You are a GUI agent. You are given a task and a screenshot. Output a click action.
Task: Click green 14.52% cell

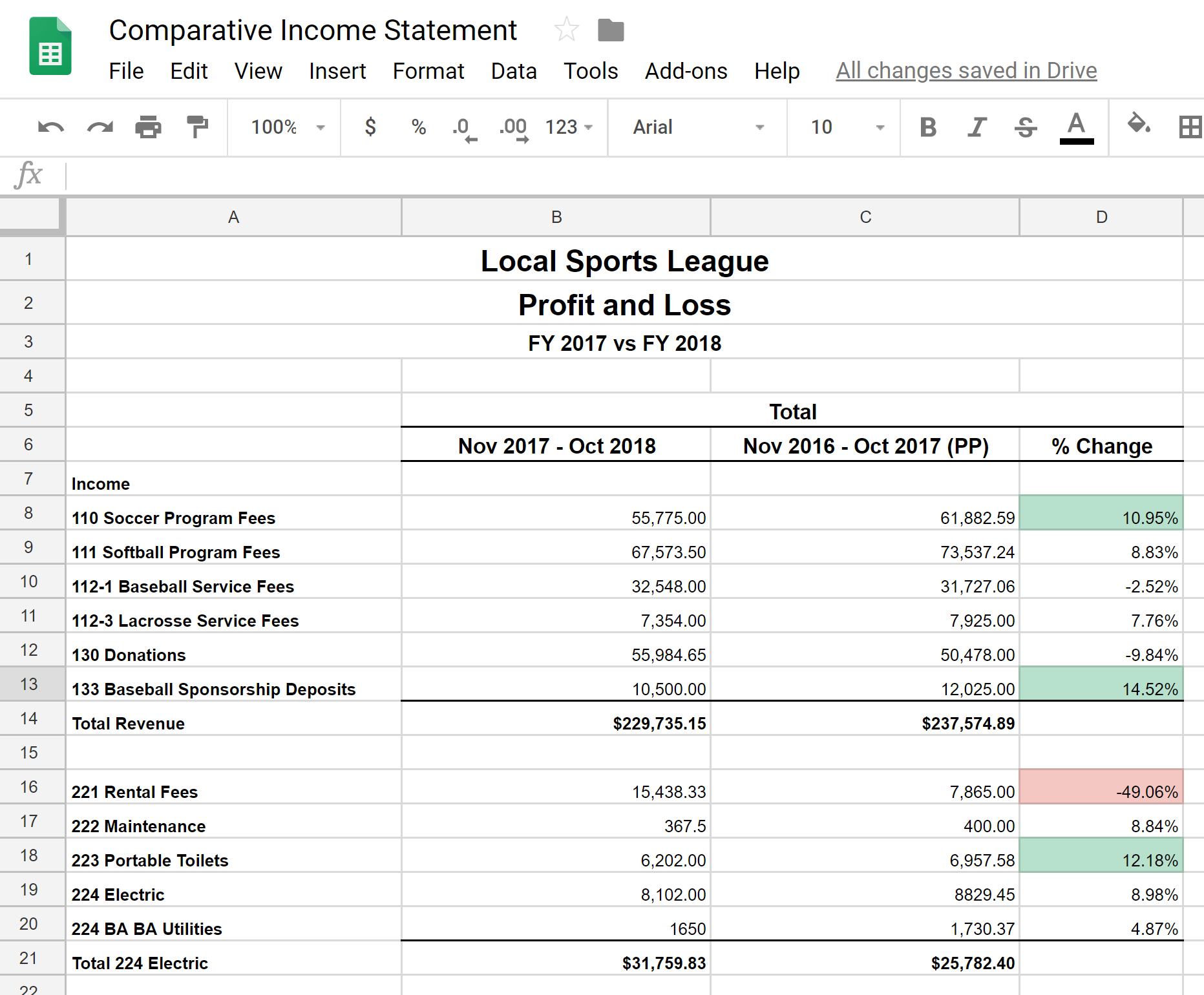click(x=1101, y=684)
